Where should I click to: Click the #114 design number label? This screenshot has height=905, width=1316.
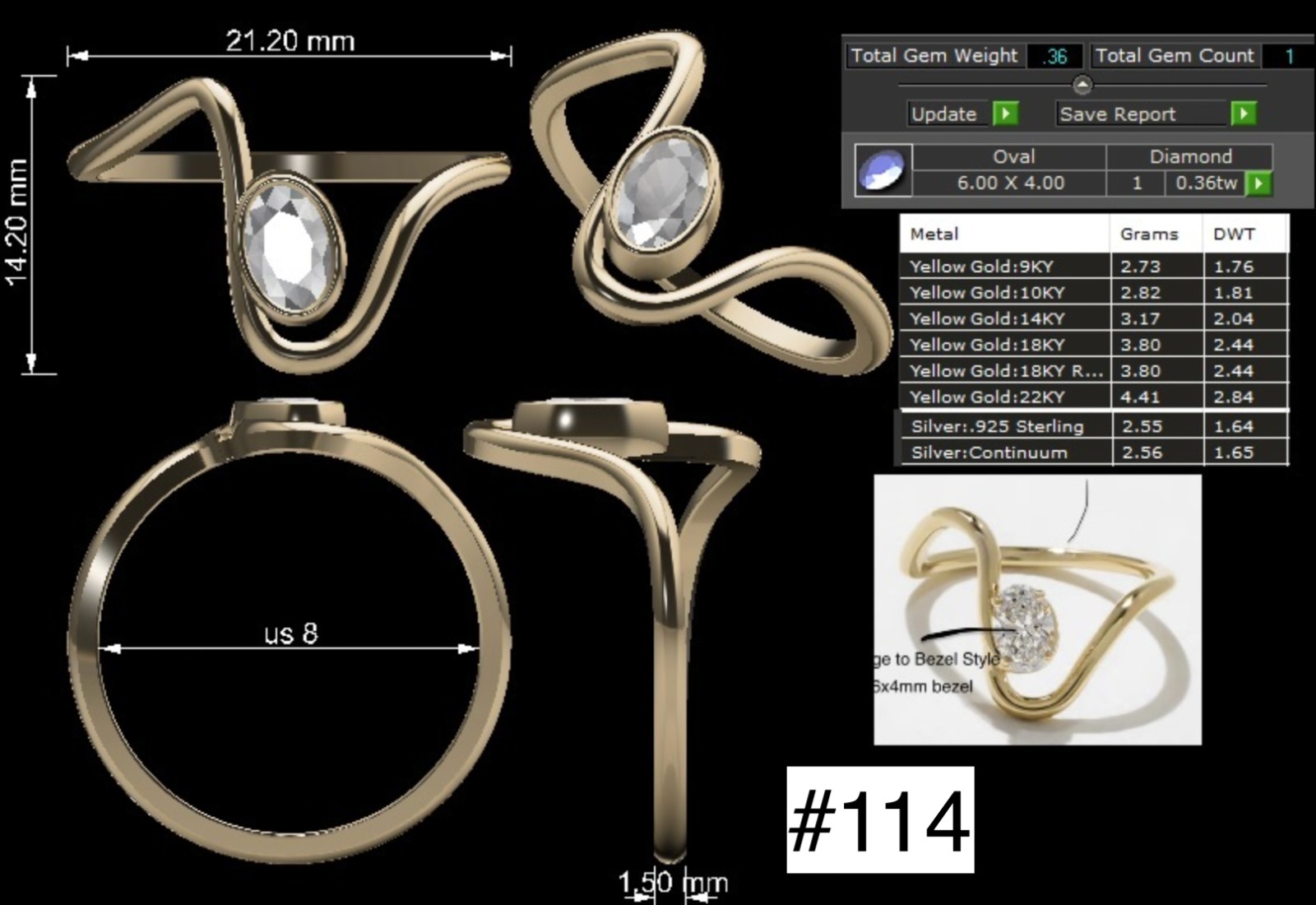point(880,819)
